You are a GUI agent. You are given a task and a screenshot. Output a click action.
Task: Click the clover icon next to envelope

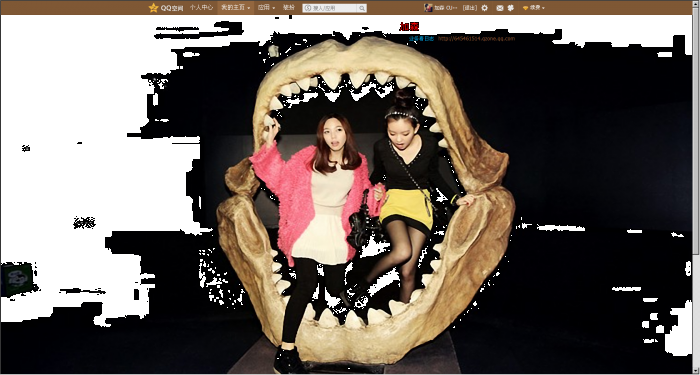click(511, 8)
